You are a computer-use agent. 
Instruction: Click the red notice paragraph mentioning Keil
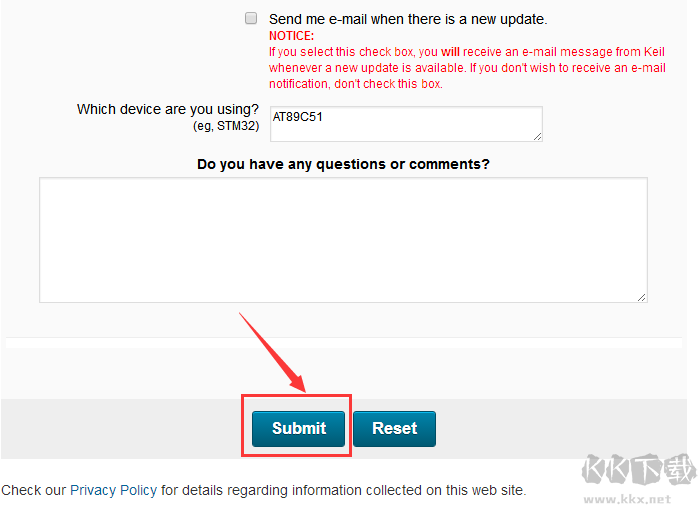[467, 68]
